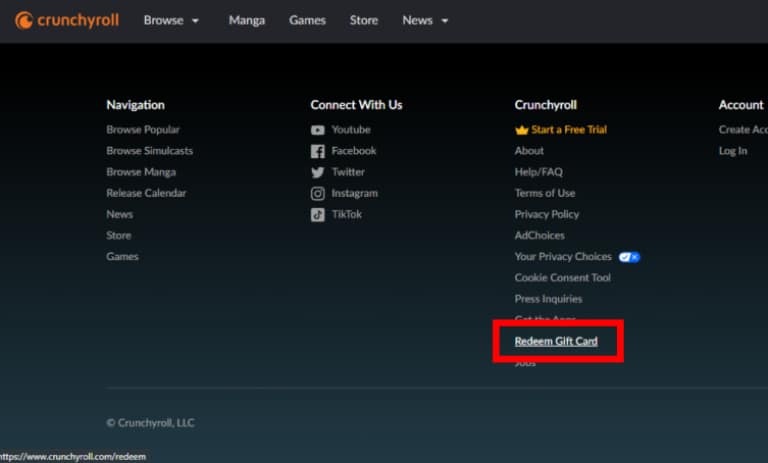Open the Youtube text link

tap(351, 129)
